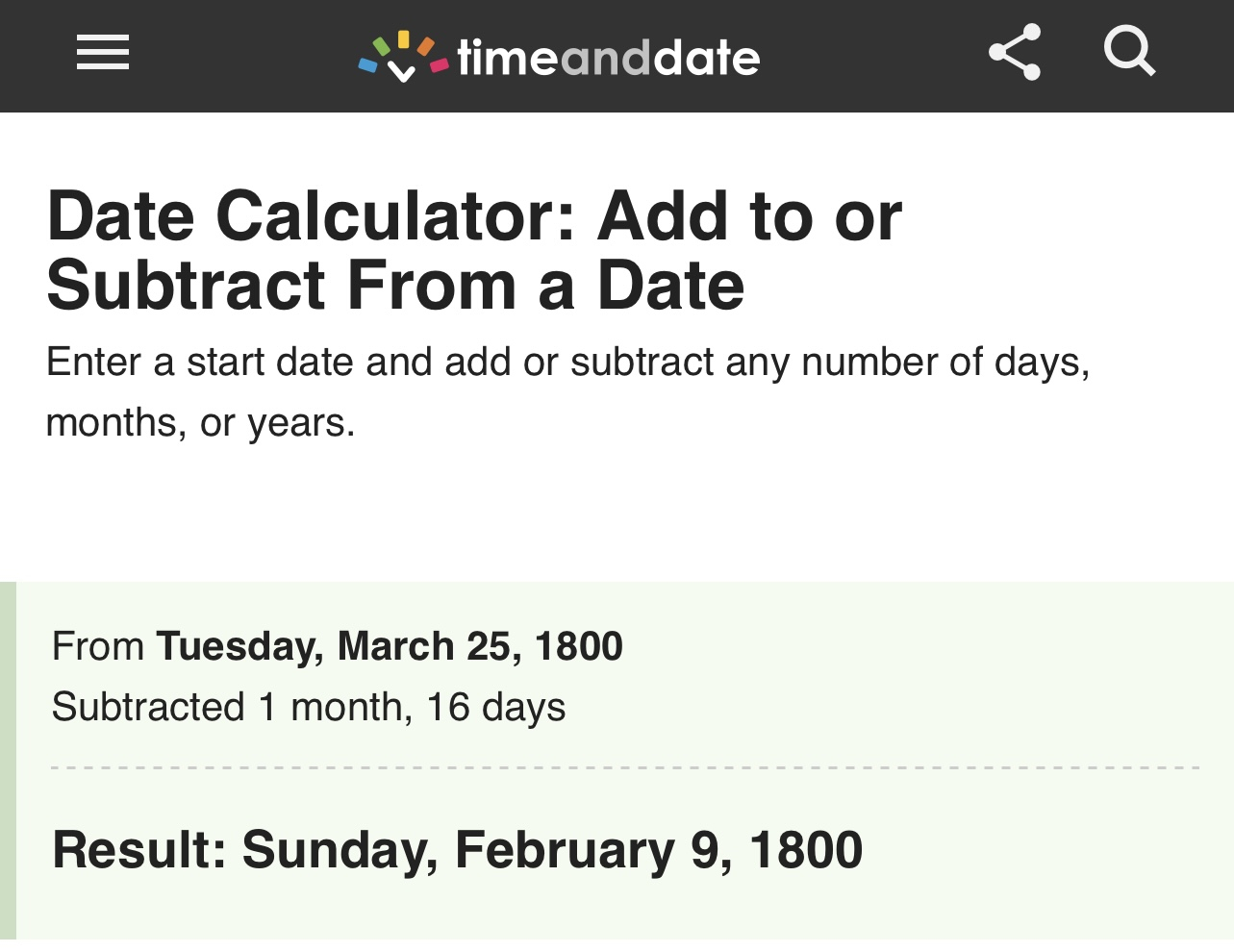1234x952 pixels.
Task: Click the dashed divider above the result
Action: tap(625, 767)
